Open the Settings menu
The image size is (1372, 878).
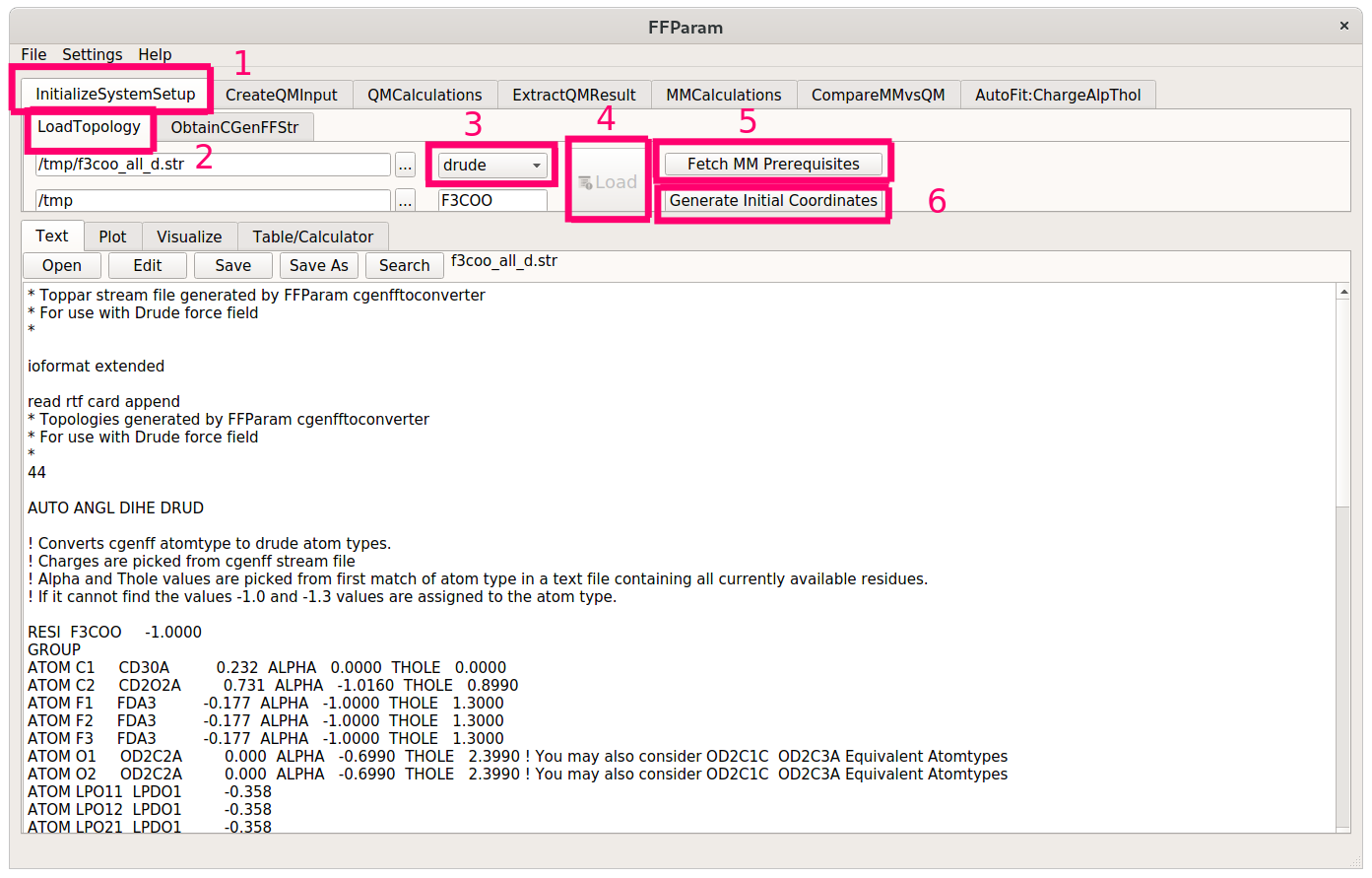tap(93, 54)
